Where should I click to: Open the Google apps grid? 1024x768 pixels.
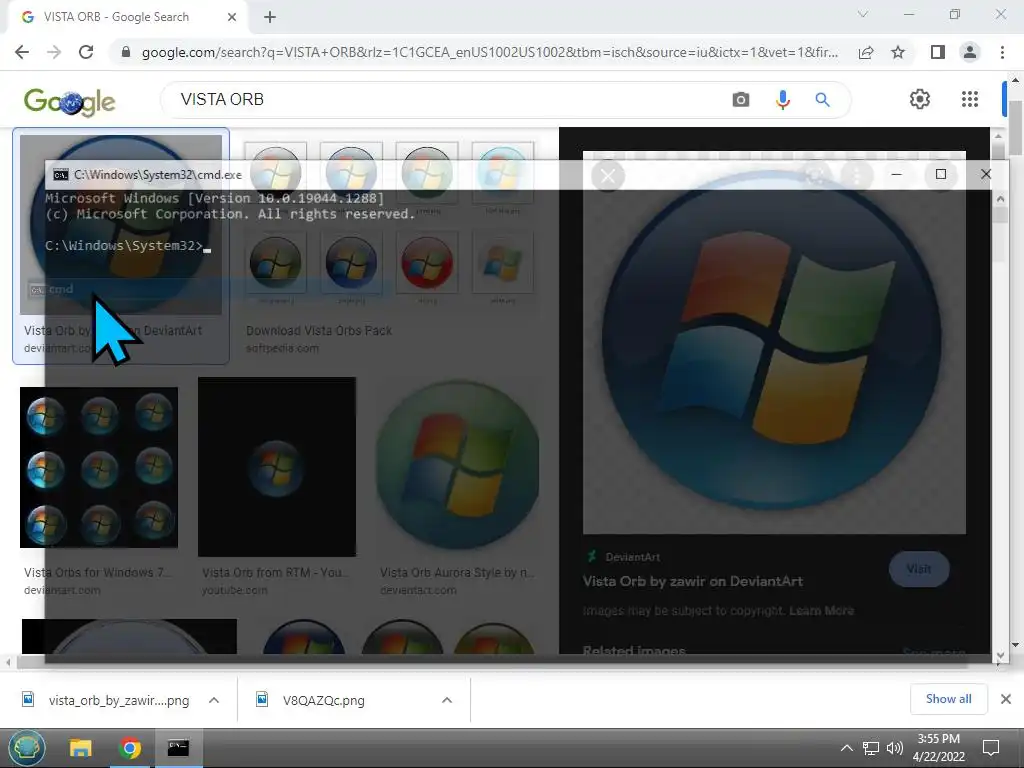(970, 99)
